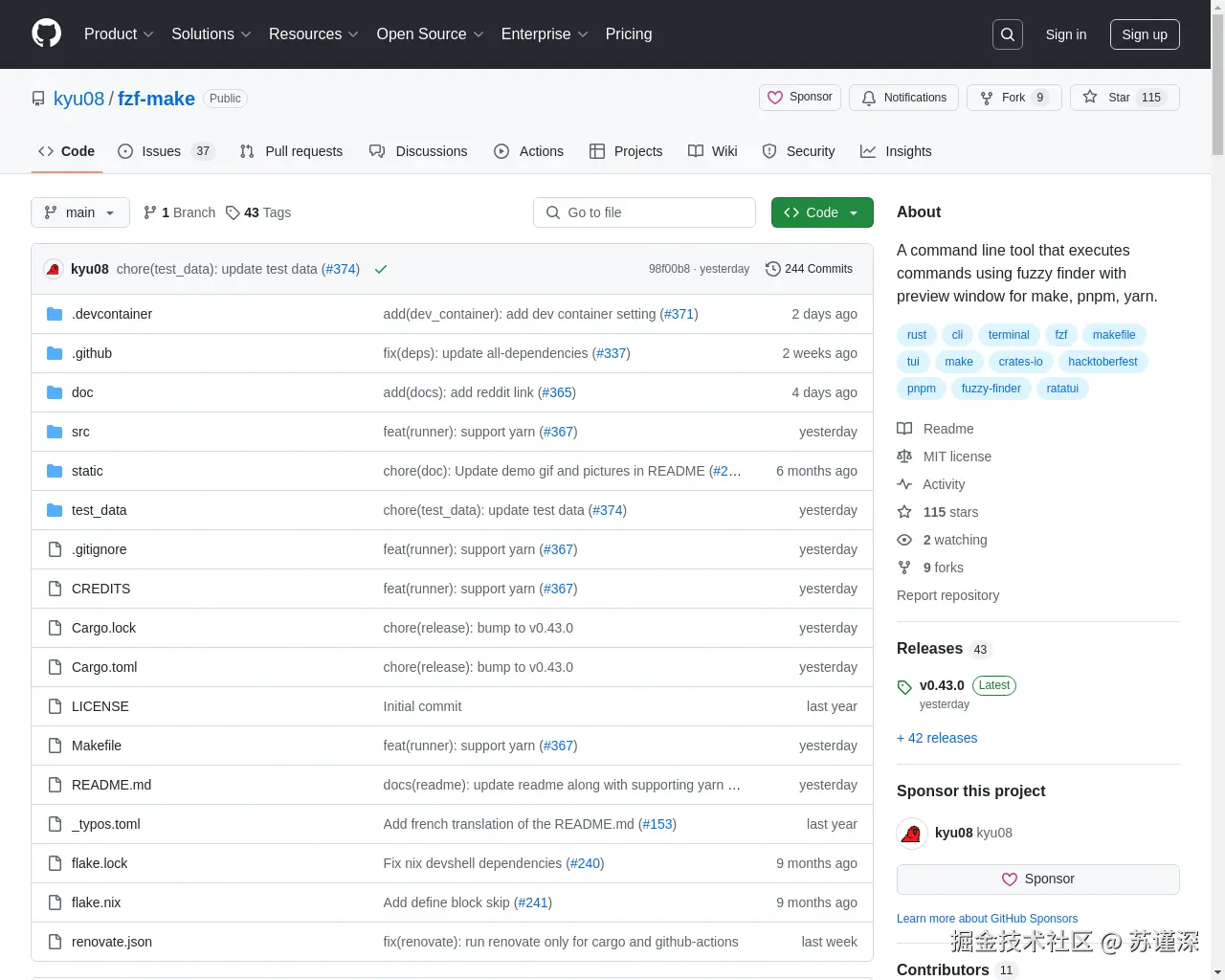Open the Pull requests tab
1225x980 pixels.
303,151
